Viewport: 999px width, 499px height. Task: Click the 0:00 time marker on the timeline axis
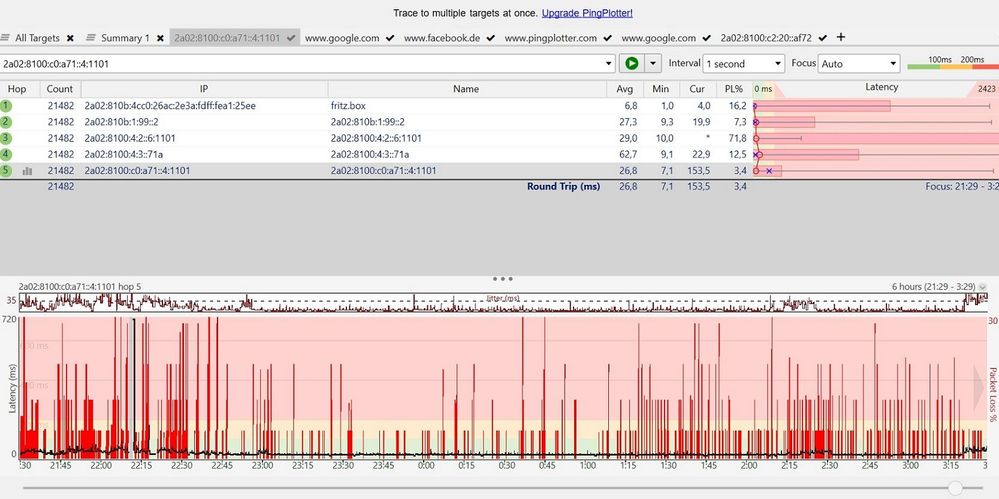click(426, 466)
